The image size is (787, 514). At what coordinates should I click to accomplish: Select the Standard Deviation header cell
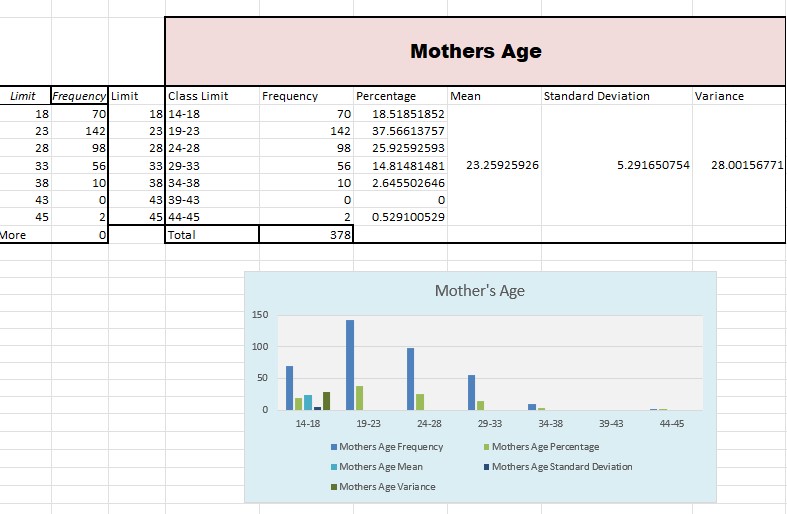tap(616, 96)
